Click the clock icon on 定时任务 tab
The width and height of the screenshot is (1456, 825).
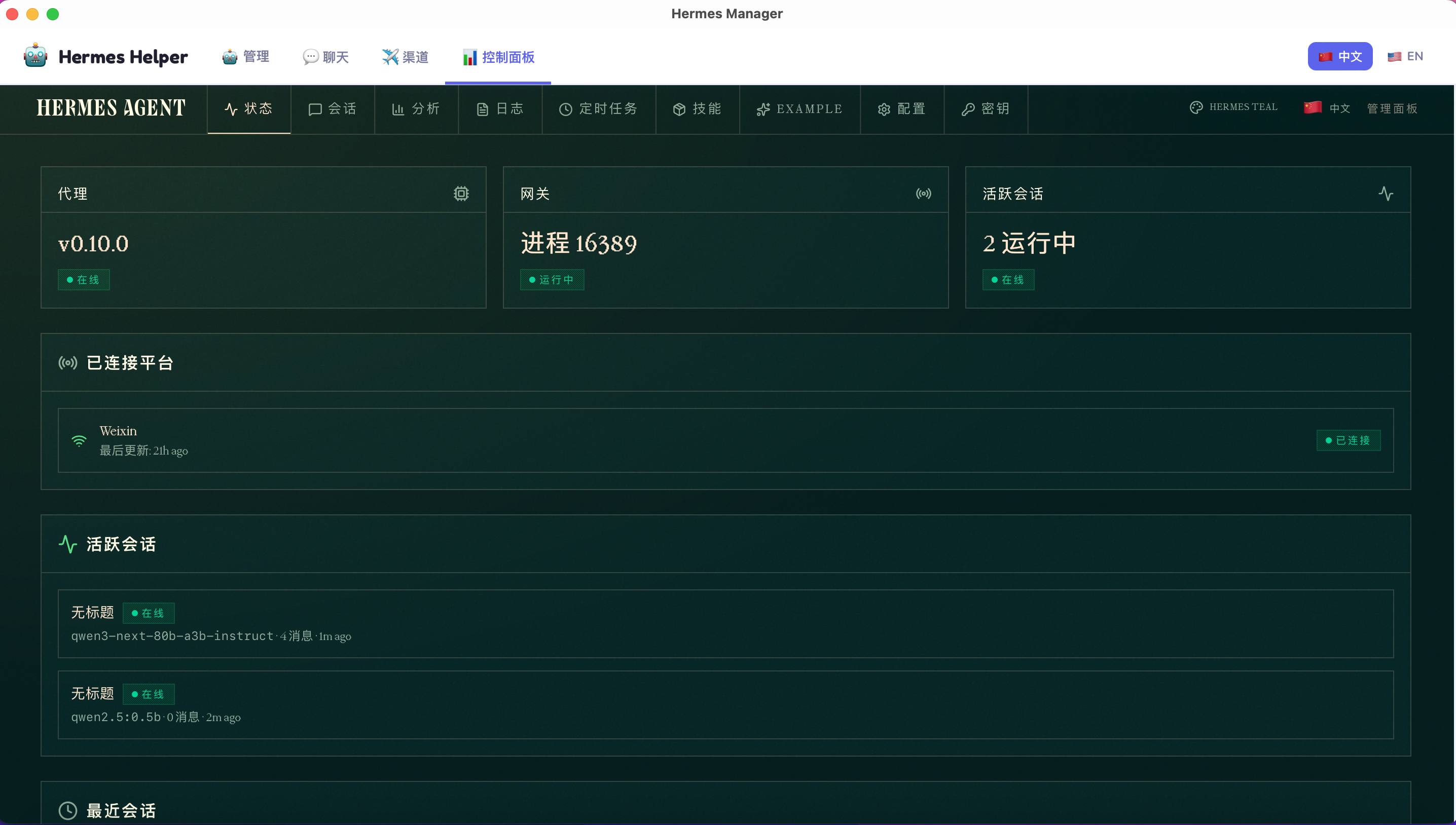tap(566, 109)
